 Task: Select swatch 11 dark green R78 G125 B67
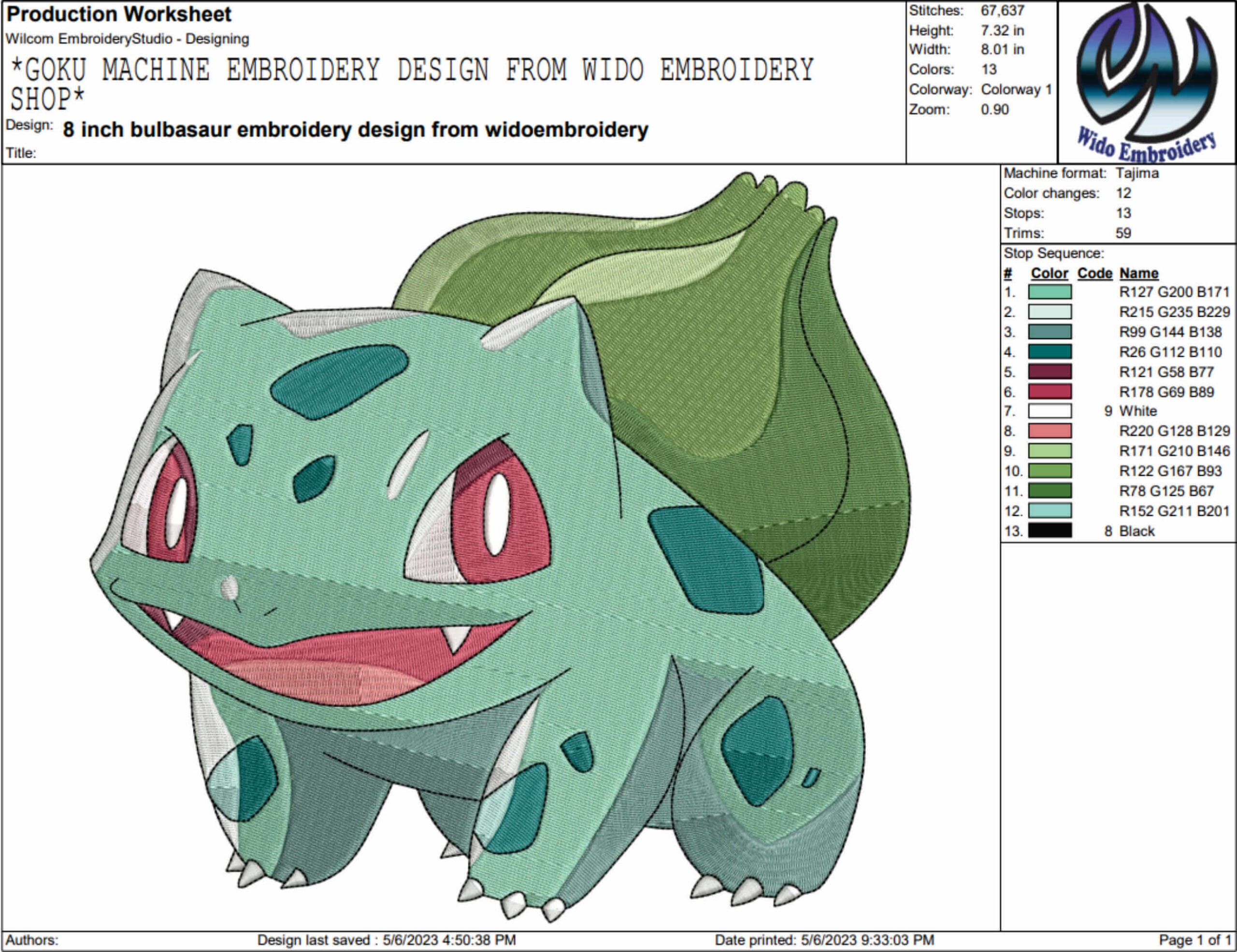coord(1050,491)
